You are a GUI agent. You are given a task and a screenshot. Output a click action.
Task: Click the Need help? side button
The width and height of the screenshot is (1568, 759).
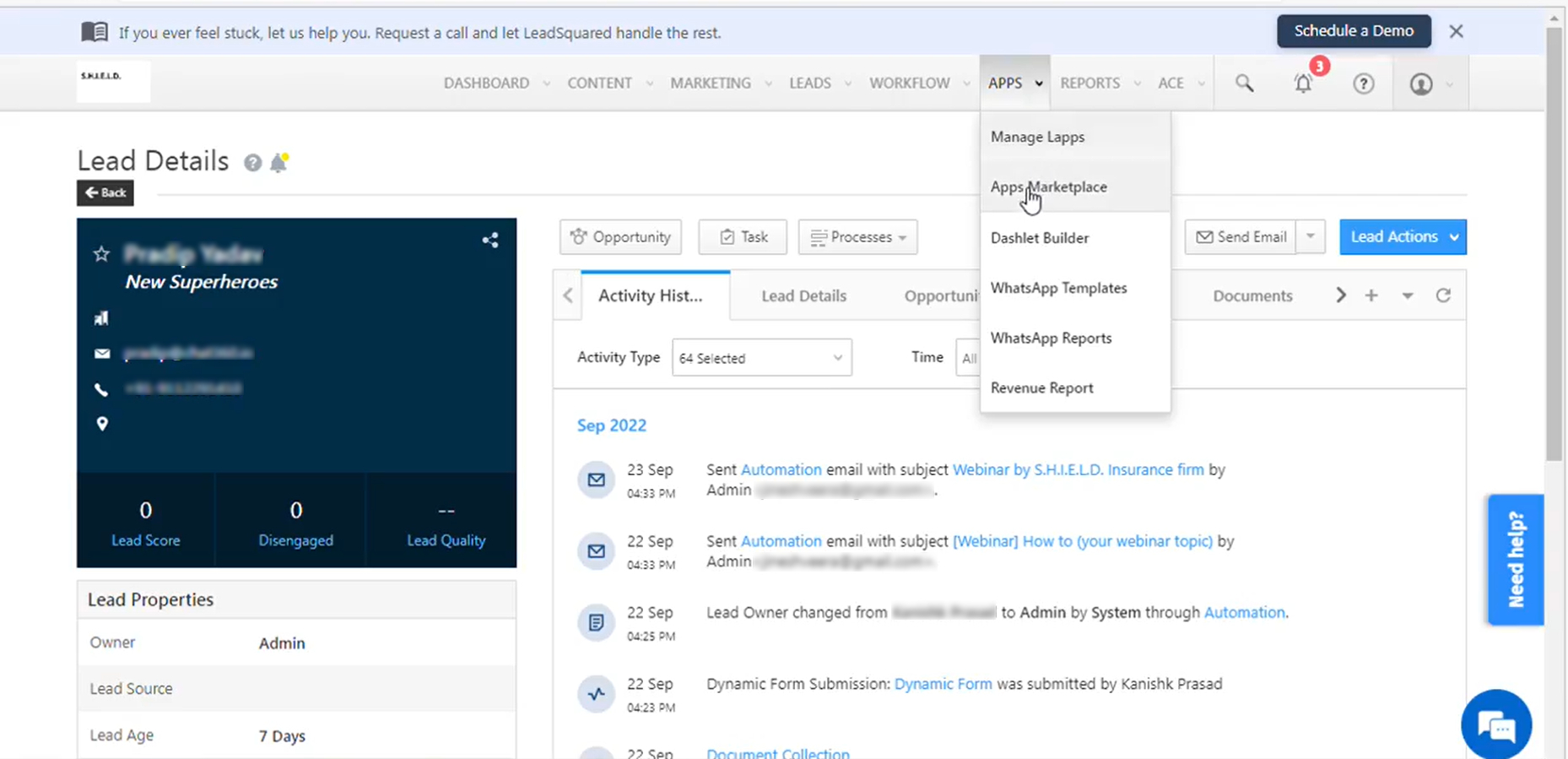[x=1516, y=560]
